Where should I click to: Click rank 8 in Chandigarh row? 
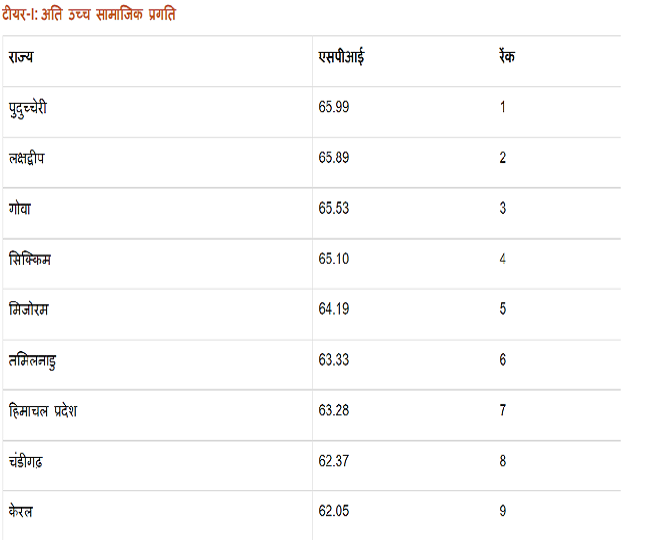click(x=503, y=461)
